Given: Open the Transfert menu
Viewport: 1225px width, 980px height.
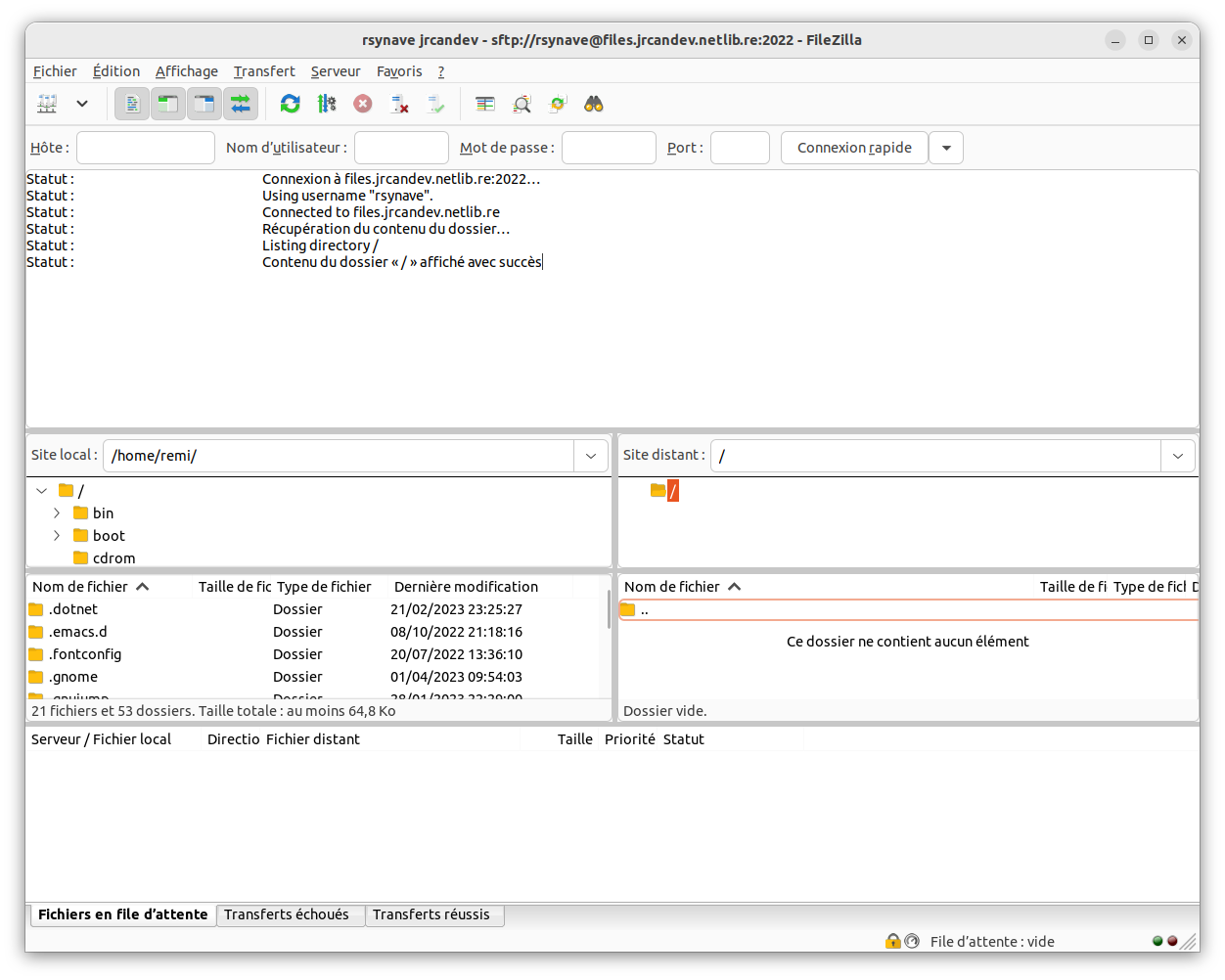Looking at the screenshot, I should [264, 71].
